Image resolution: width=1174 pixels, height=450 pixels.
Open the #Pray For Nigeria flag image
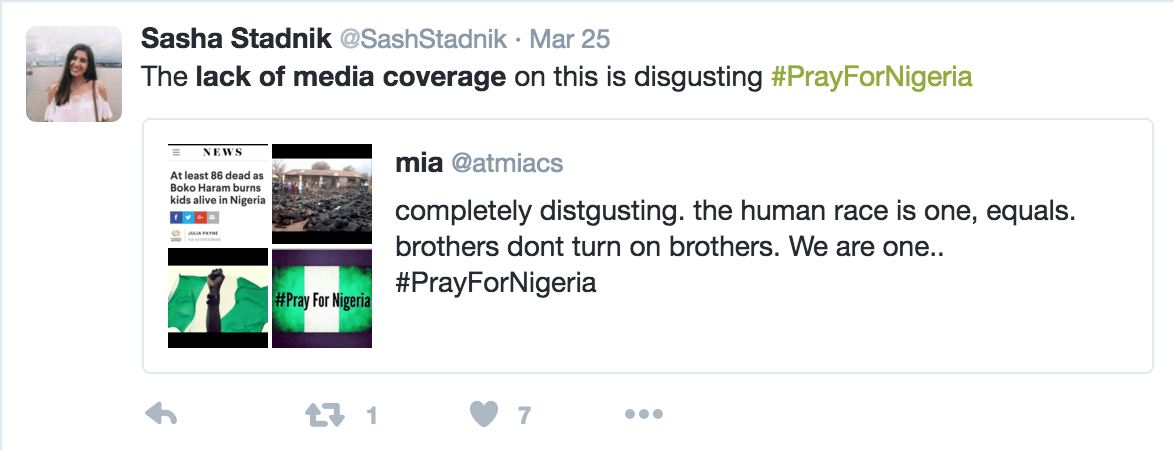[x=322, y=299]
